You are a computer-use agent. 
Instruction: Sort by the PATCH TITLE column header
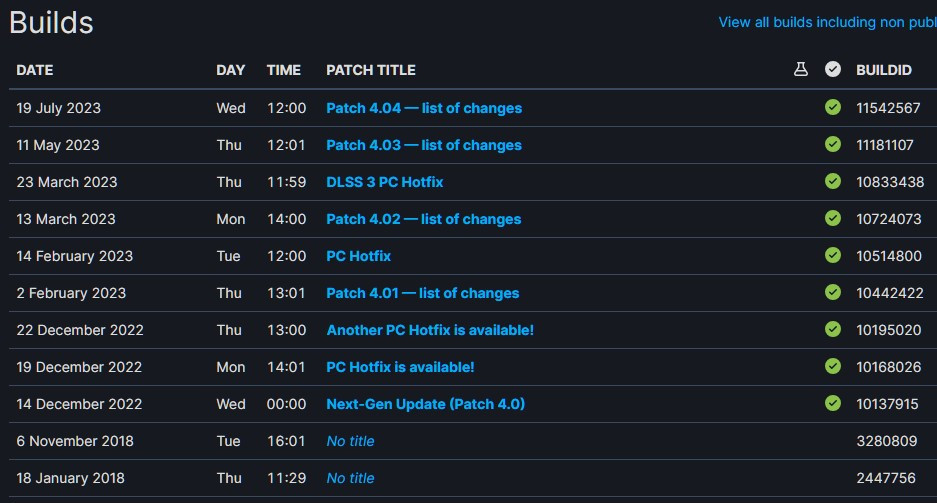[370, 70]
